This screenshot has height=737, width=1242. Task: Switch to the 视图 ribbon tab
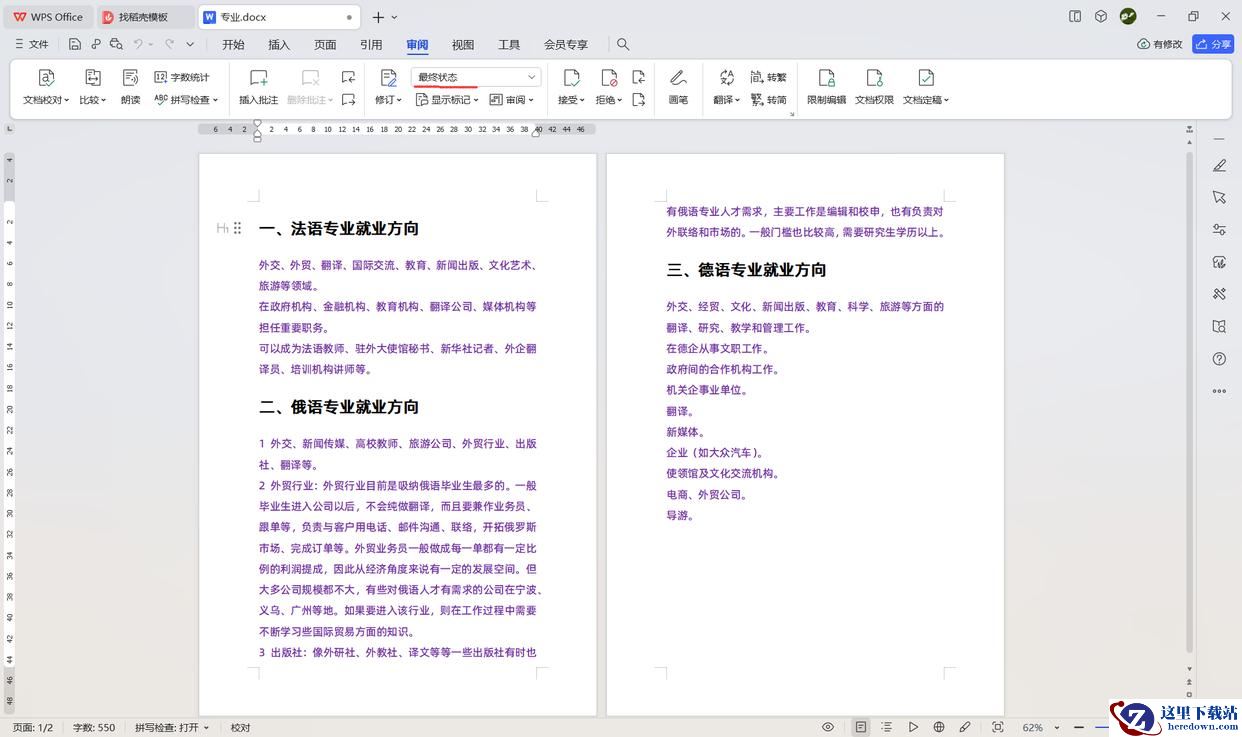(x=463, y=45)
